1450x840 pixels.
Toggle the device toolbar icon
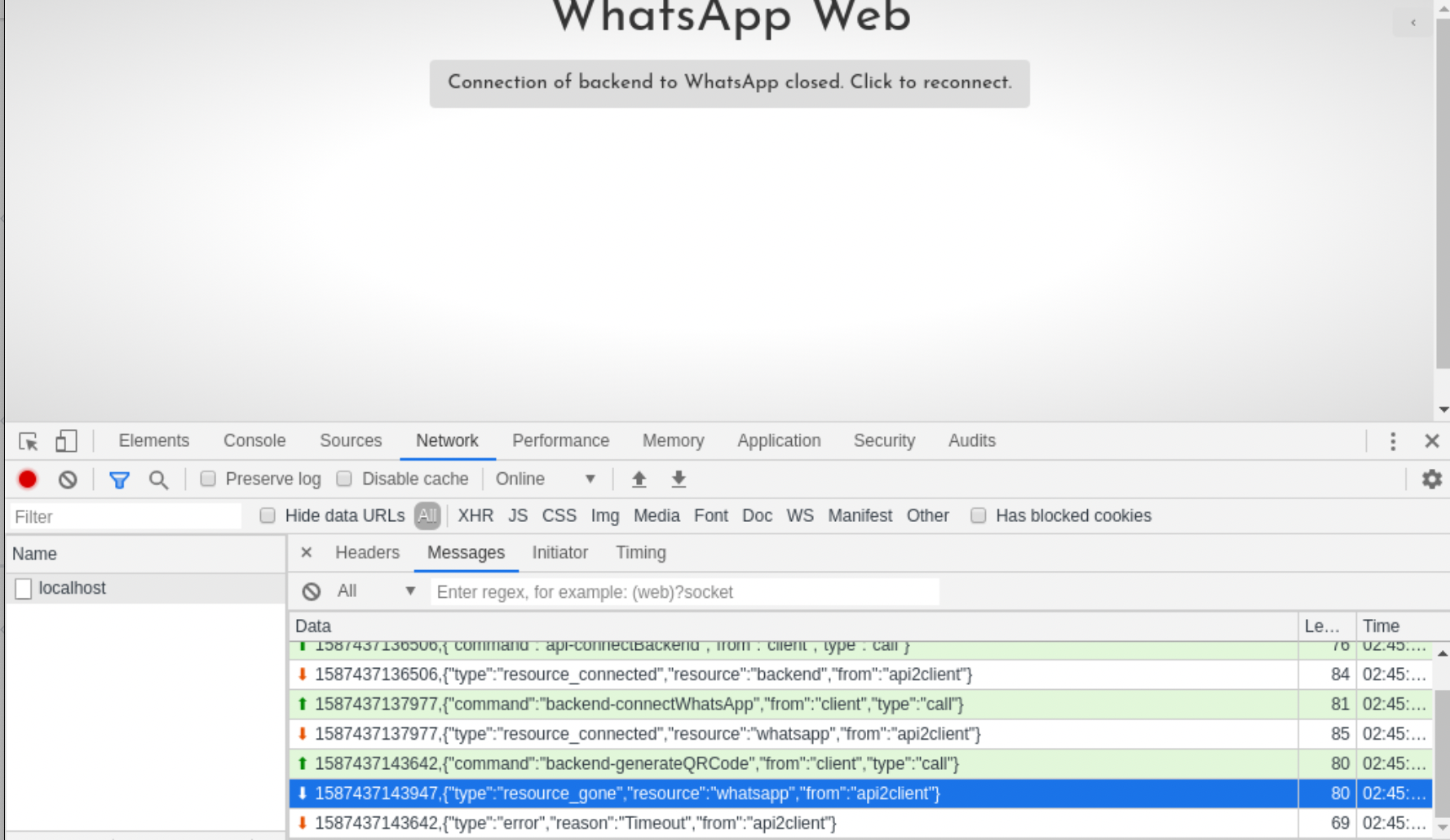tap(66, 441)
